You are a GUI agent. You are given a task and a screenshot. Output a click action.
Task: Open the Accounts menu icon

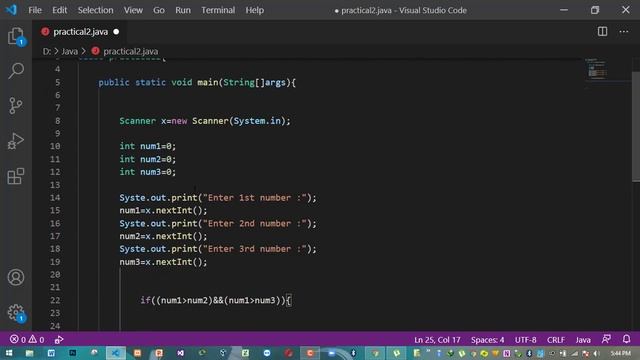tap(16, 278)
